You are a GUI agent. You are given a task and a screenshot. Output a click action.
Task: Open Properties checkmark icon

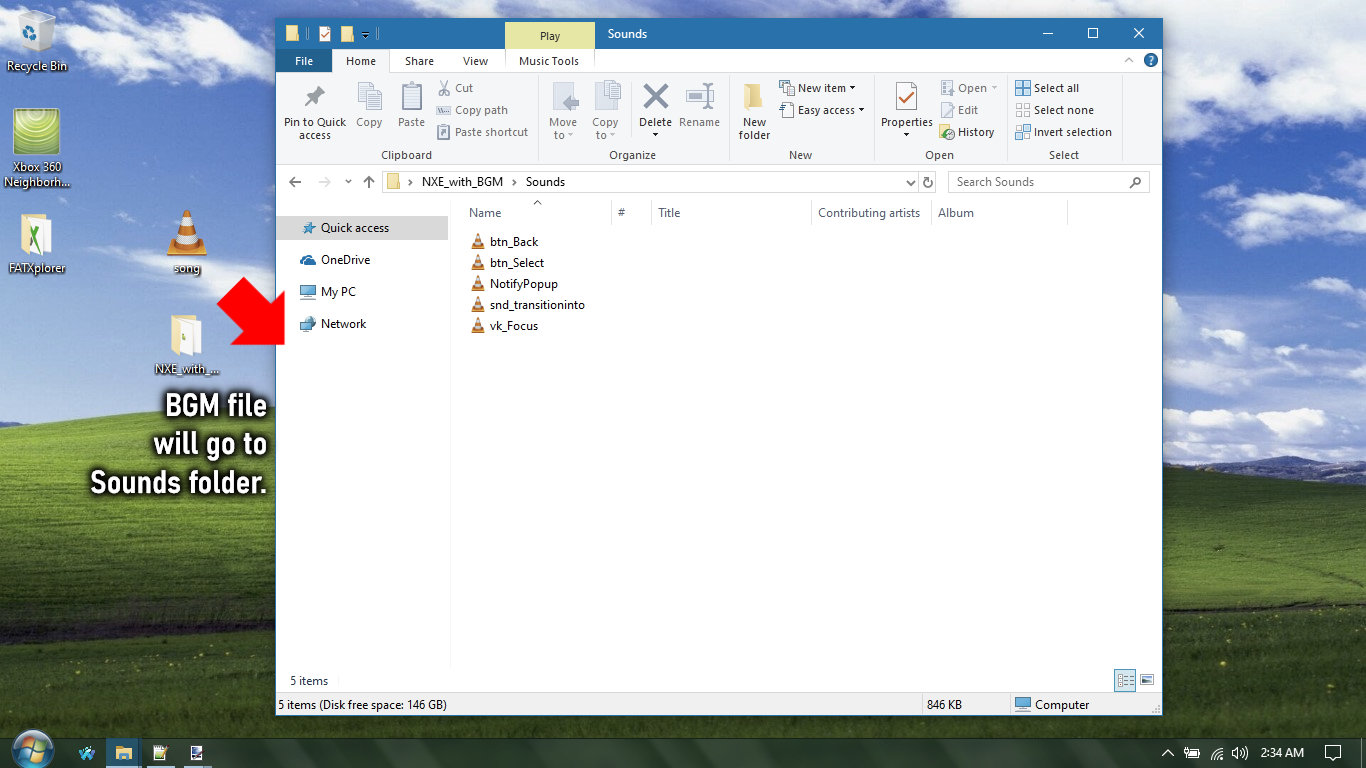[x=906, y=97]
